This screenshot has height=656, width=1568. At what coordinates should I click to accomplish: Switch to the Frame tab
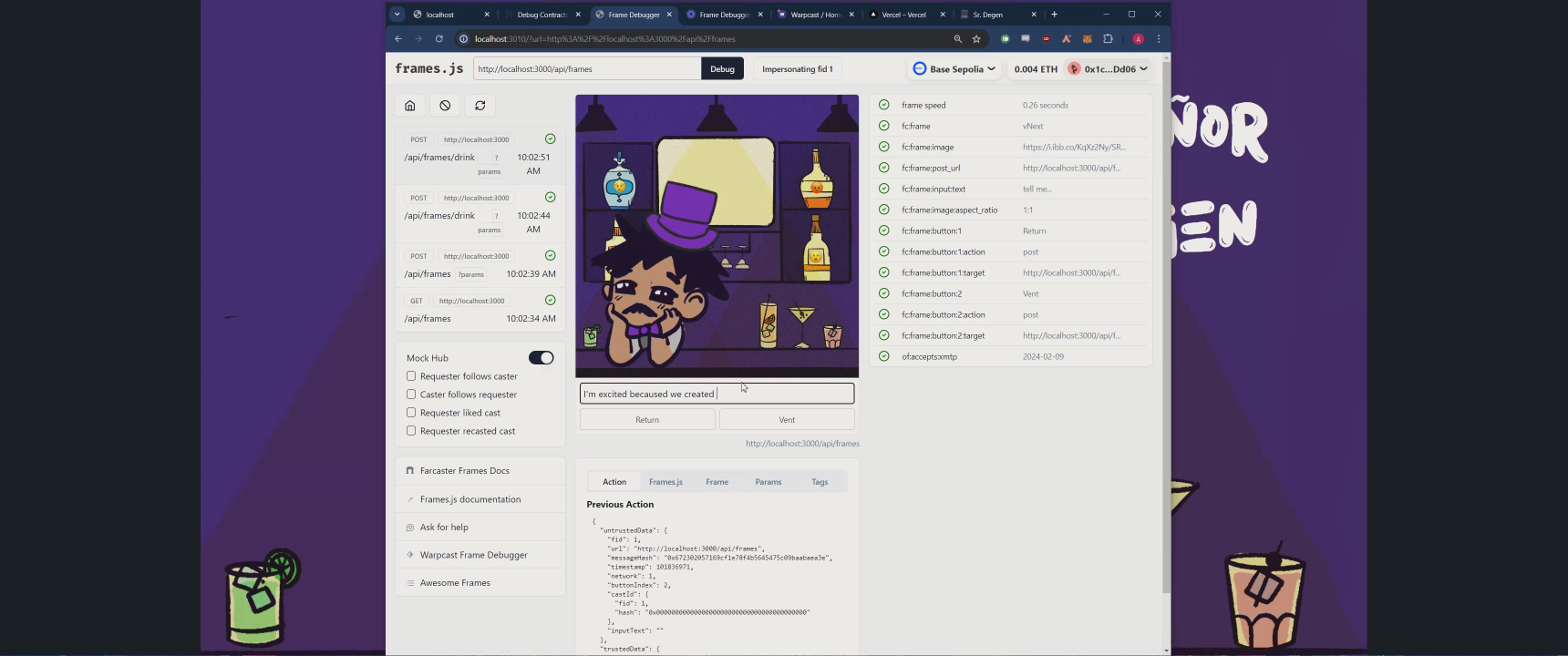pyautogui.click(x=717, y=482)
